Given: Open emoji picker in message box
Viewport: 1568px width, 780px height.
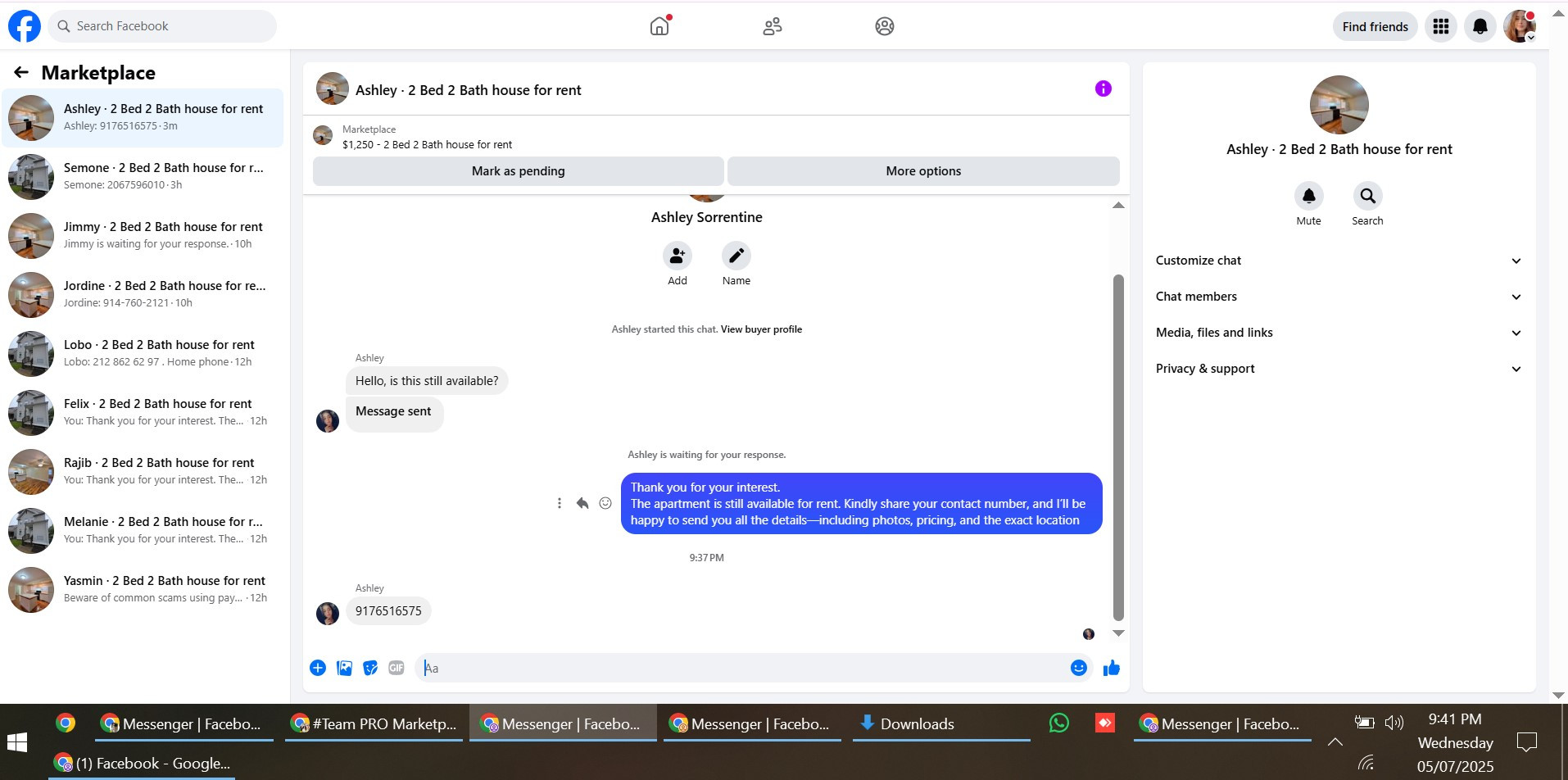Looking at the screenshot, I should pyautogui.click(x=1079, y=668).
